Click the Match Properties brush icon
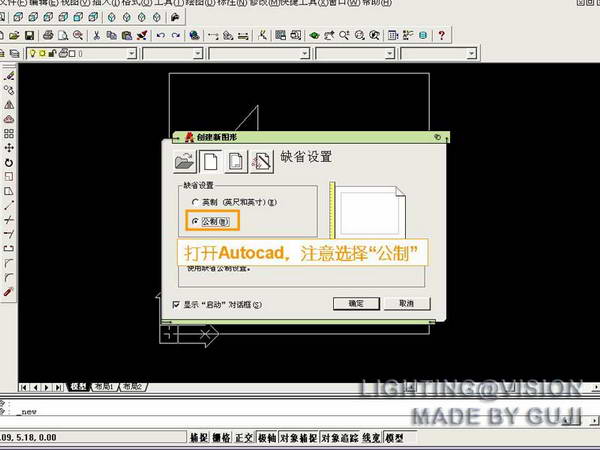Viewport: 600px width, 450px height. click(142, 36)
